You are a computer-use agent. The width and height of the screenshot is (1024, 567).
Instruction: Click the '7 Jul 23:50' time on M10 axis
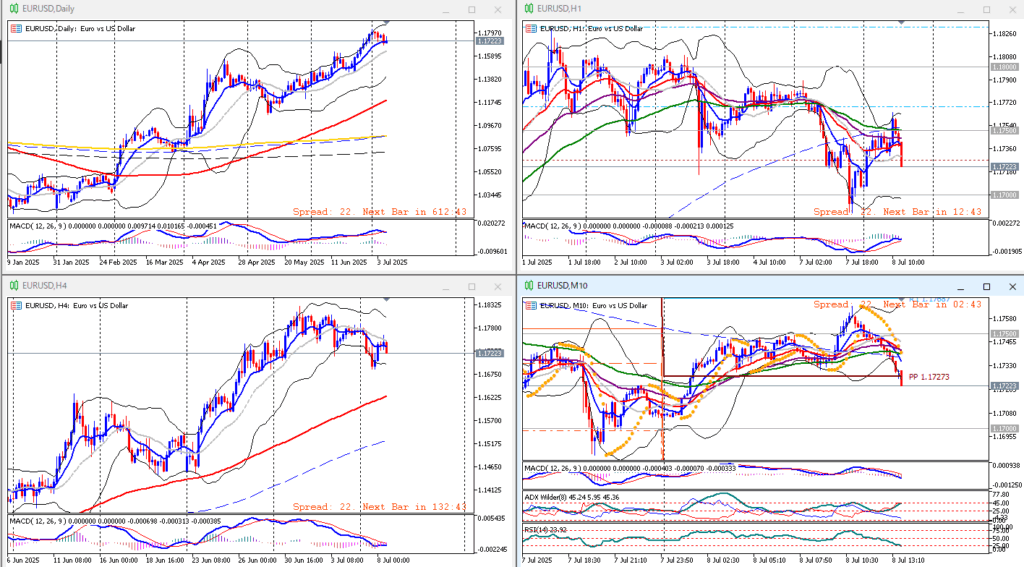[677, 560]
